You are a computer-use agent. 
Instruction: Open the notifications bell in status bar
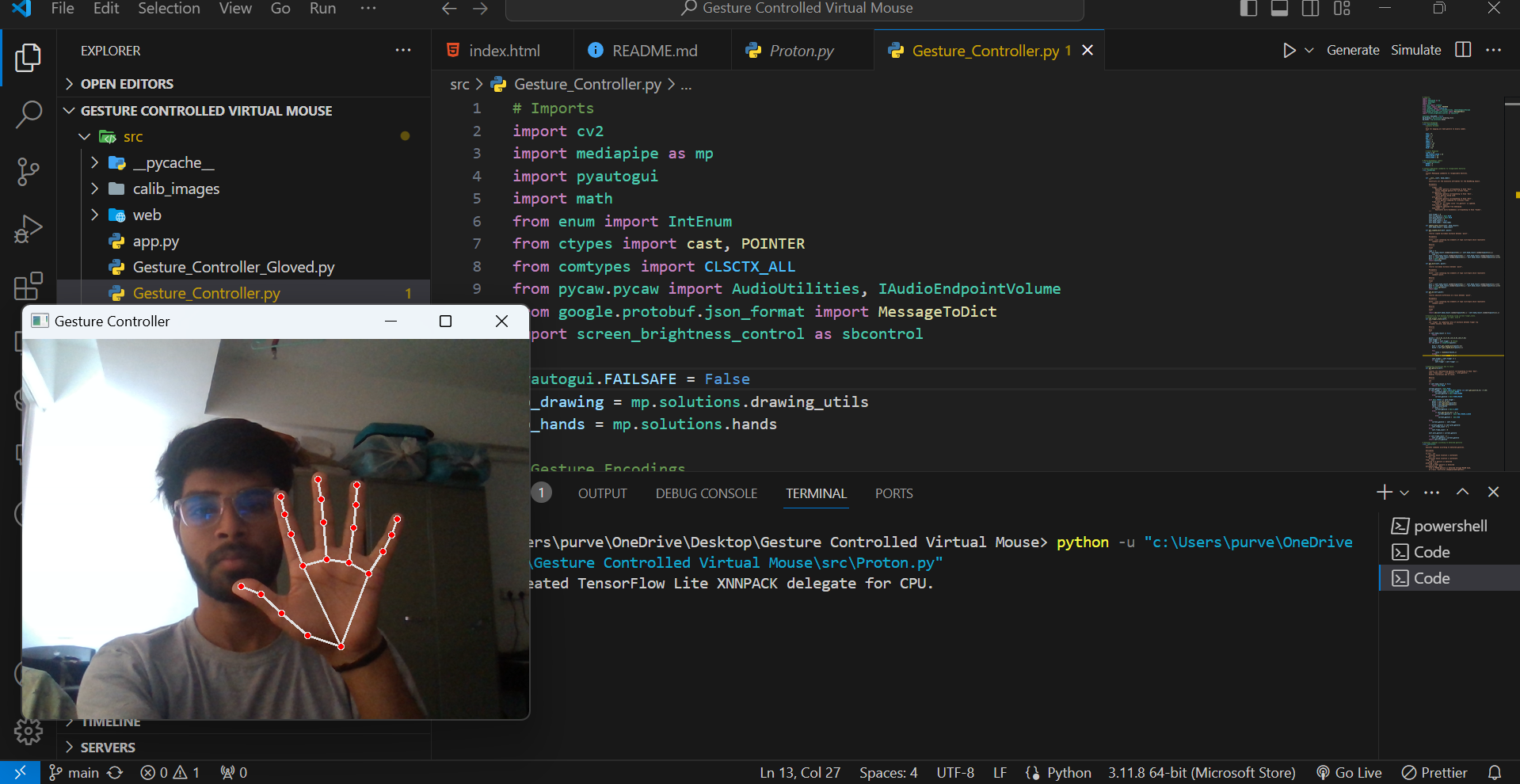click(x=1494, y=772)
